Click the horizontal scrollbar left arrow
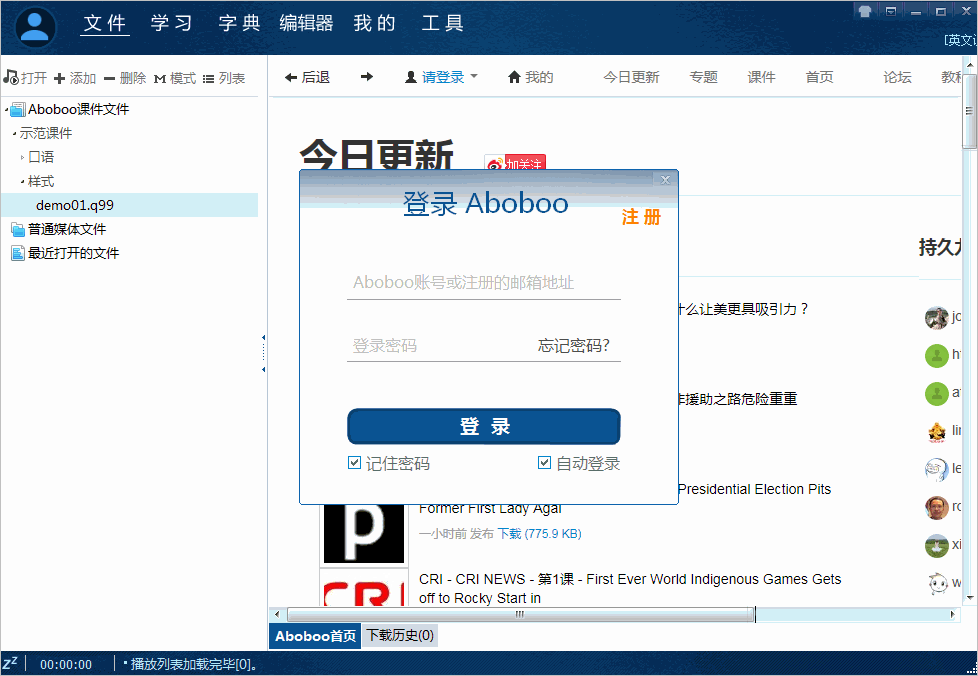The image size is (978, 676). pyautogui.click(x=278, y=614)
